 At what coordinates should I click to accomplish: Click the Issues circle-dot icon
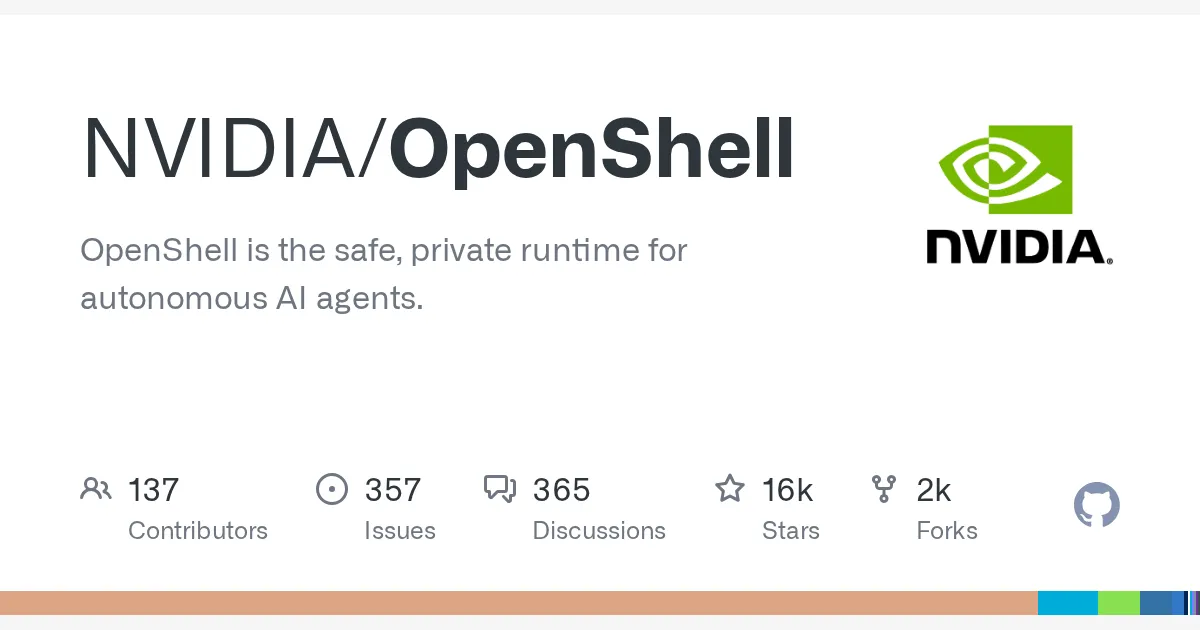point(332,489)
